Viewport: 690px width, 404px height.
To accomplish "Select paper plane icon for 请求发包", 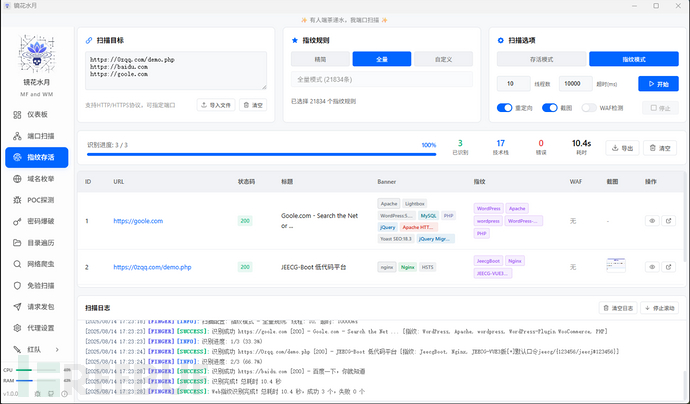I will 17,307.
